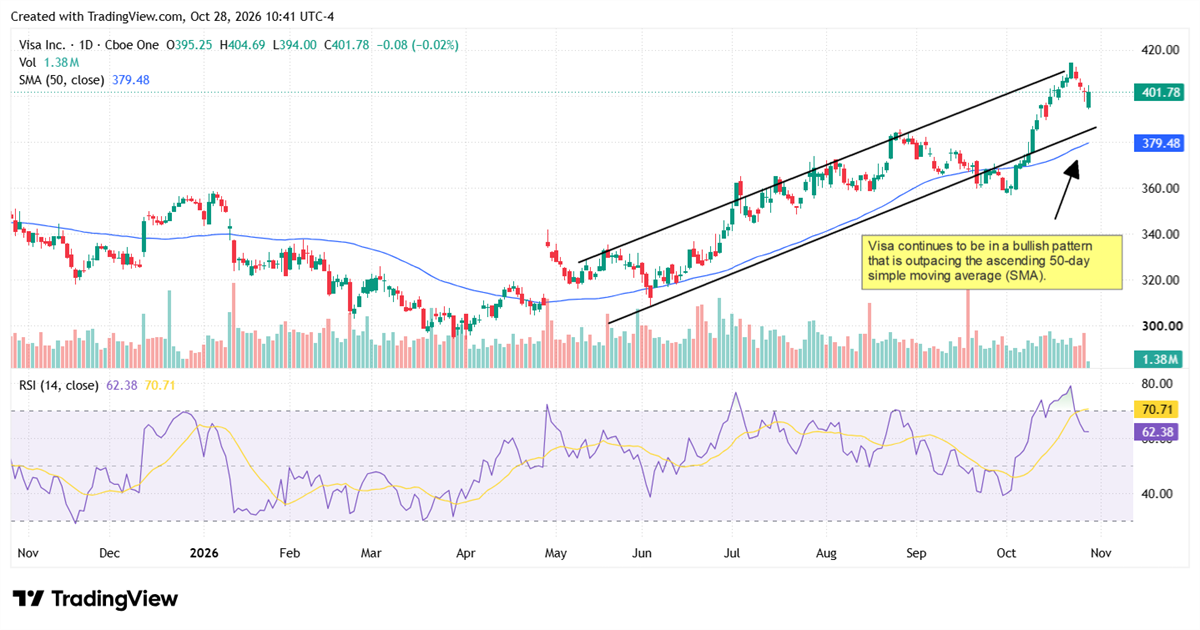Select the SMA (50, close) indicator legend

pyautogui.click(x=62, y=80)
